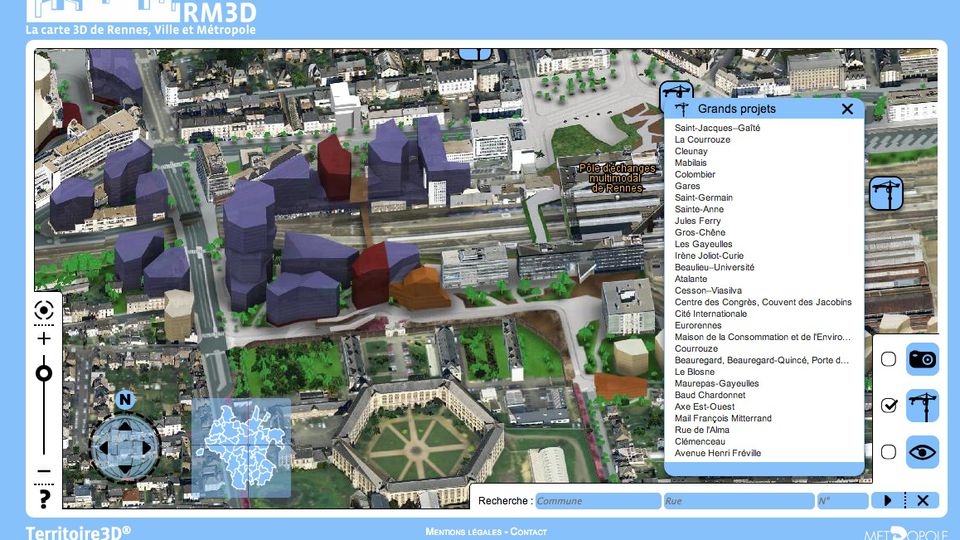Close the Grands projets panel
The width and height of the screenshot is (960, 540).
(847, 109)
